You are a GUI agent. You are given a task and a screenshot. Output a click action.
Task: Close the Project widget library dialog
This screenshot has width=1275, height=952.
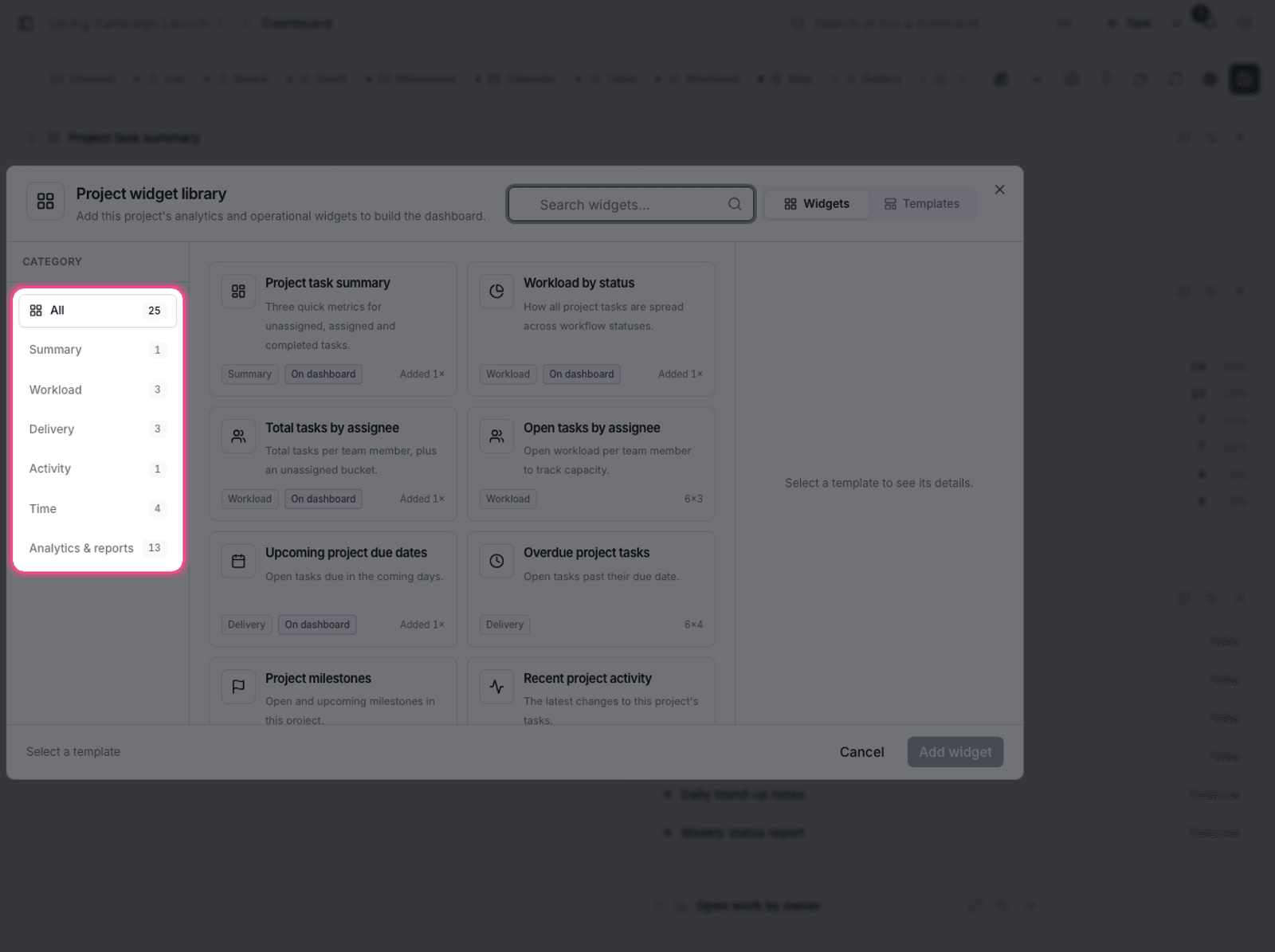coord(999,190)
